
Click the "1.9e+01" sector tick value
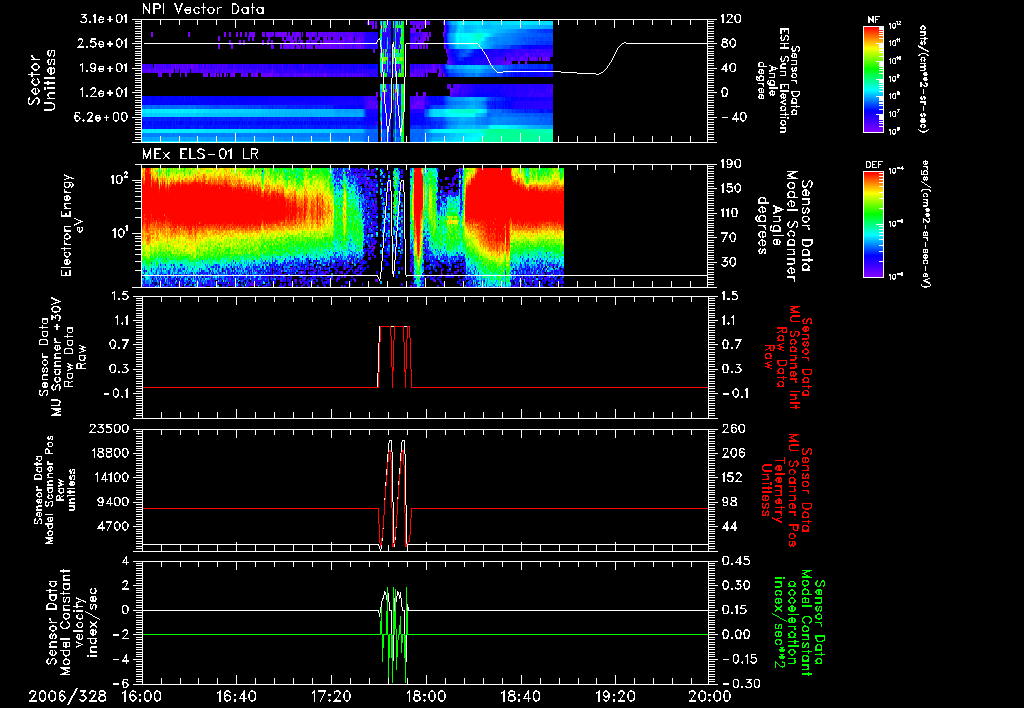tap(103, 68)
